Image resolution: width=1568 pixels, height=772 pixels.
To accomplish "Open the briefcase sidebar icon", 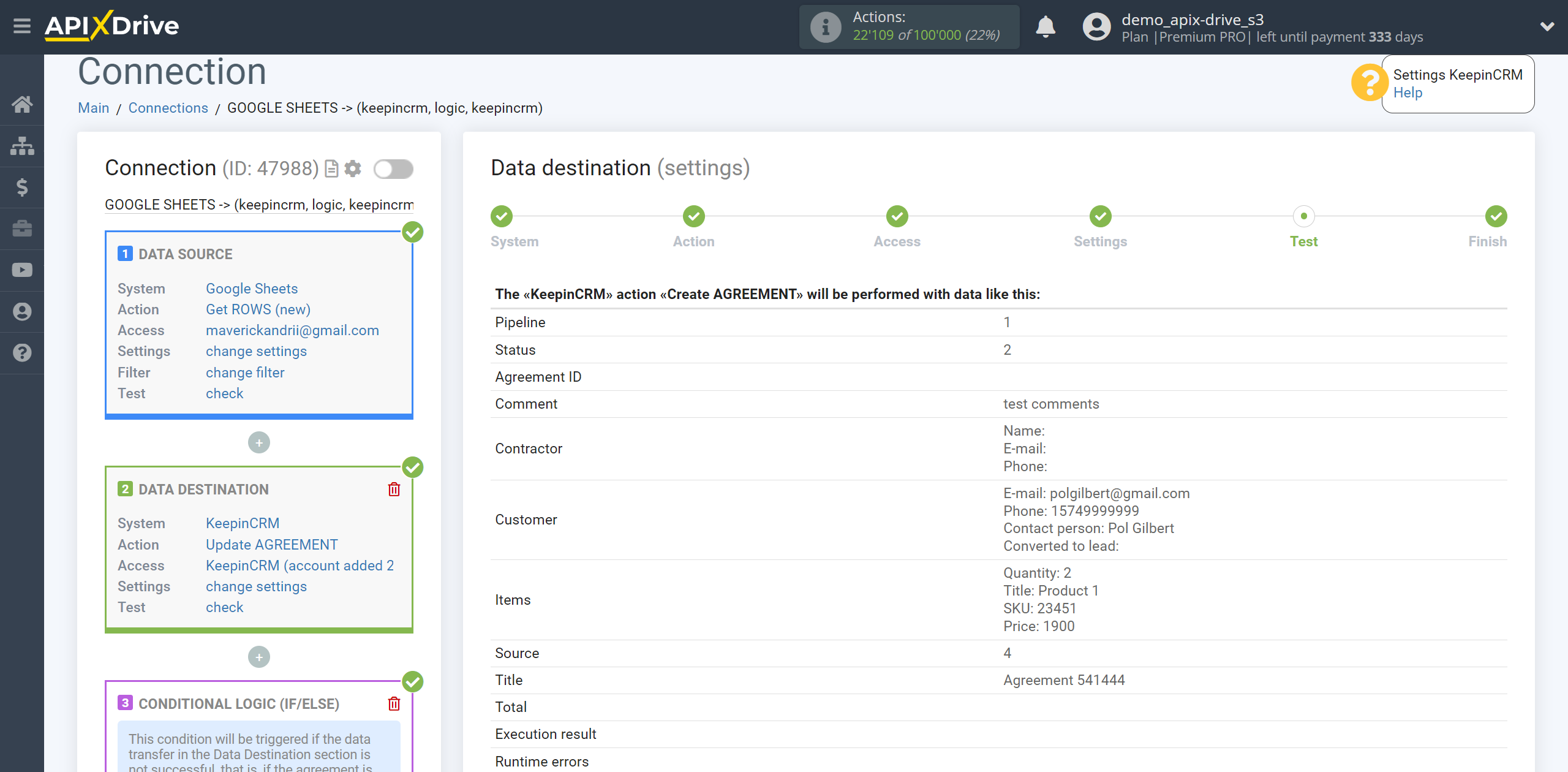I will [x=22, y=229].
